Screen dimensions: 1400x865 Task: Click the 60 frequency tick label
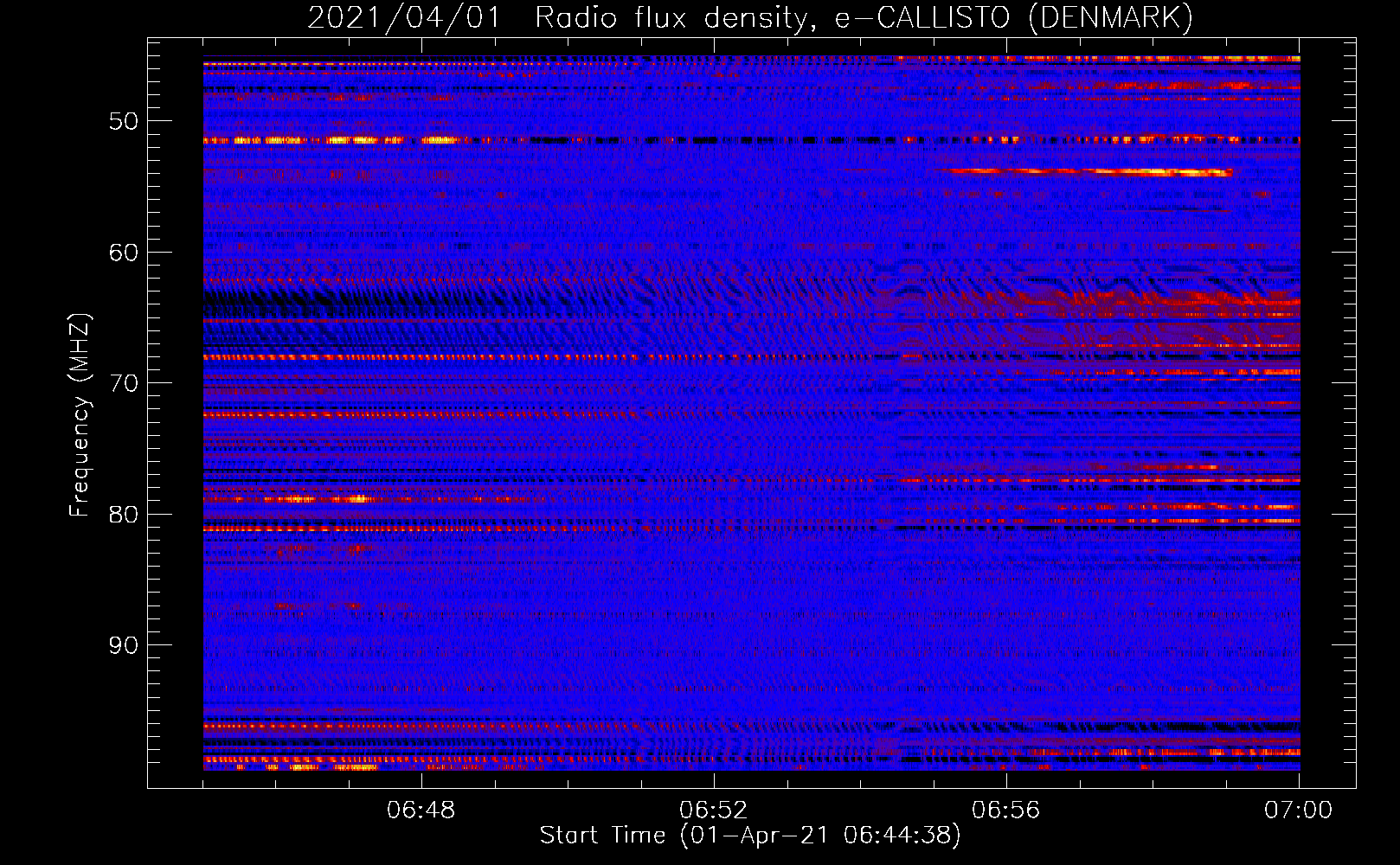pos(124,253)
